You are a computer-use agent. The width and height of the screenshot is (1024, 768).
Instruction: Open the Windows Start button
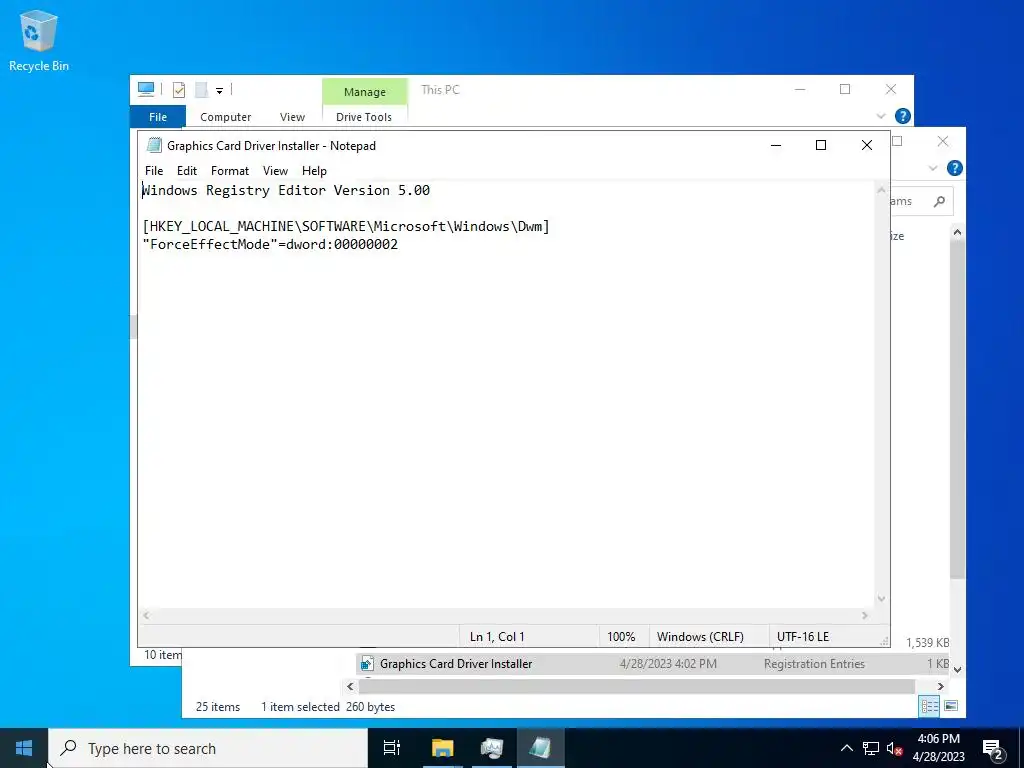24,748
